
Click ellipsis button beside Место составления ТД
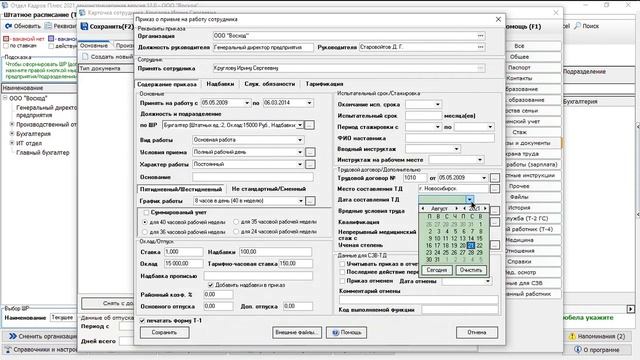(494, 189)
